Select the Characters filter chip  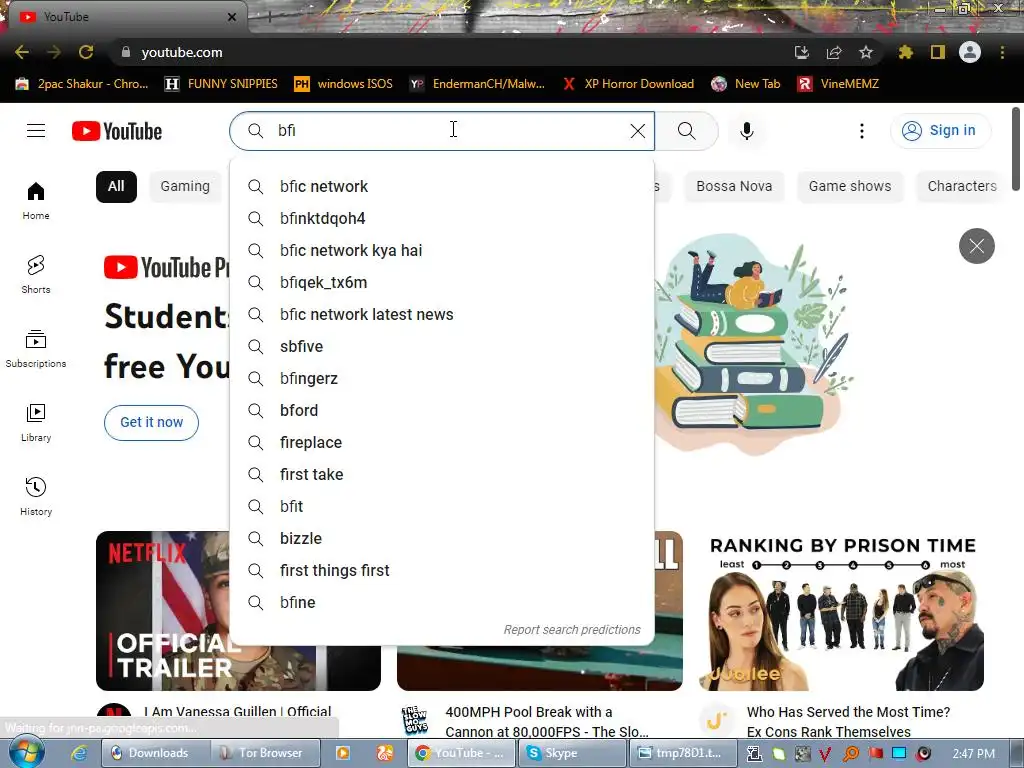(962, 186)
